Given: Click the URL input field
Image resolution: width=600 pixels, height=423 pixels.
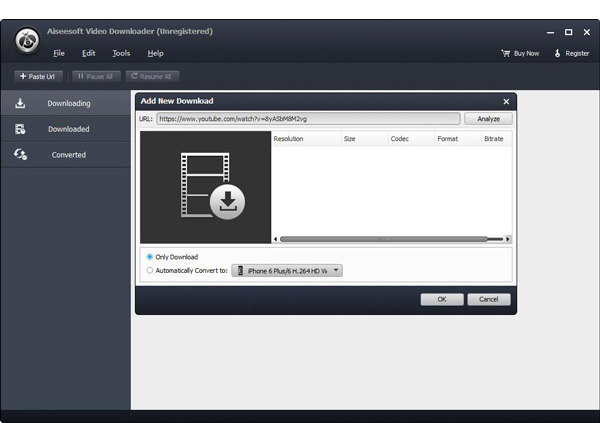Looking at the screenshot, I should (x=308, y=119).
